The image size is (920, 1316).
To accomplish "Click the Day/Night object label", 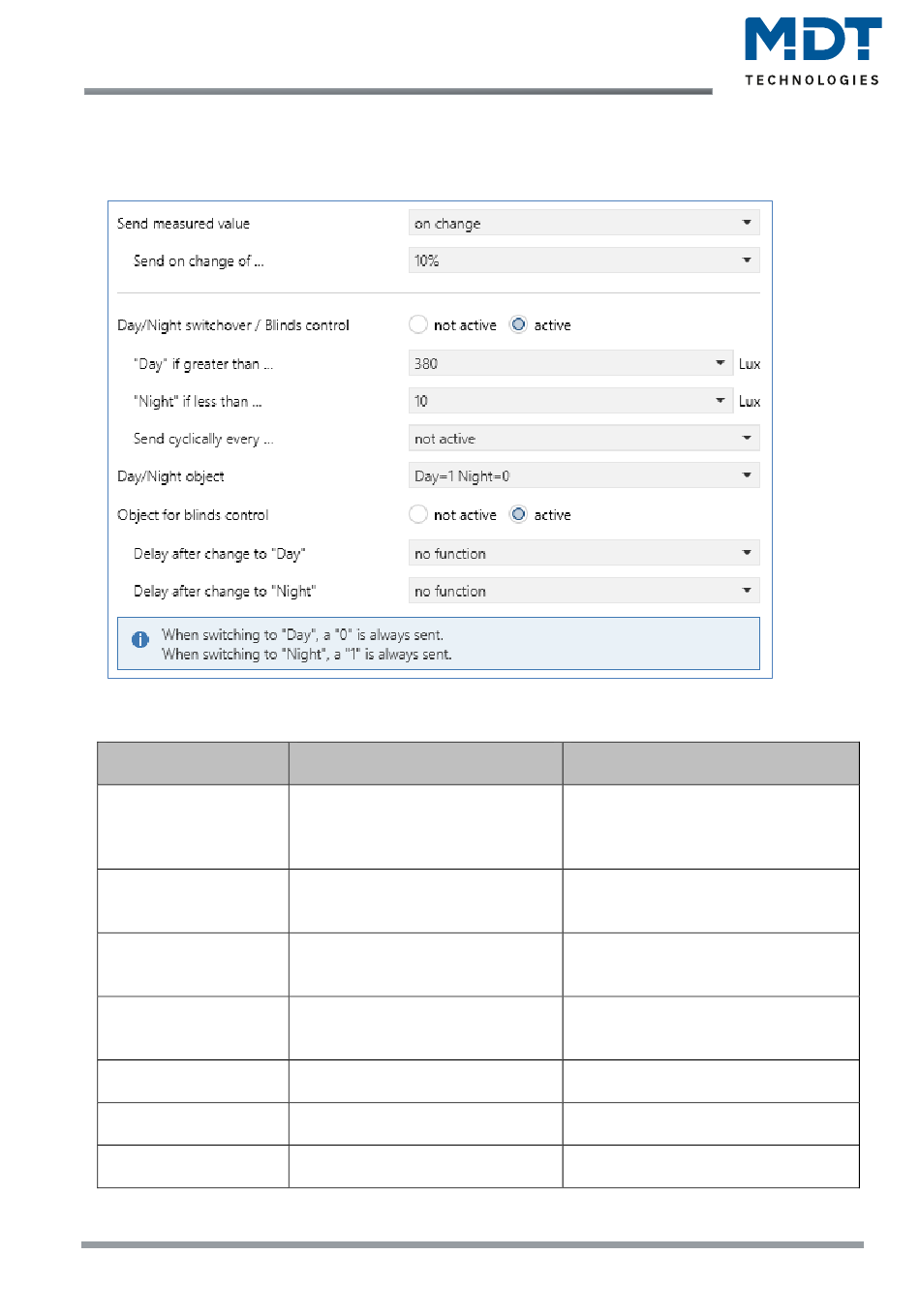I will point(170,476).
